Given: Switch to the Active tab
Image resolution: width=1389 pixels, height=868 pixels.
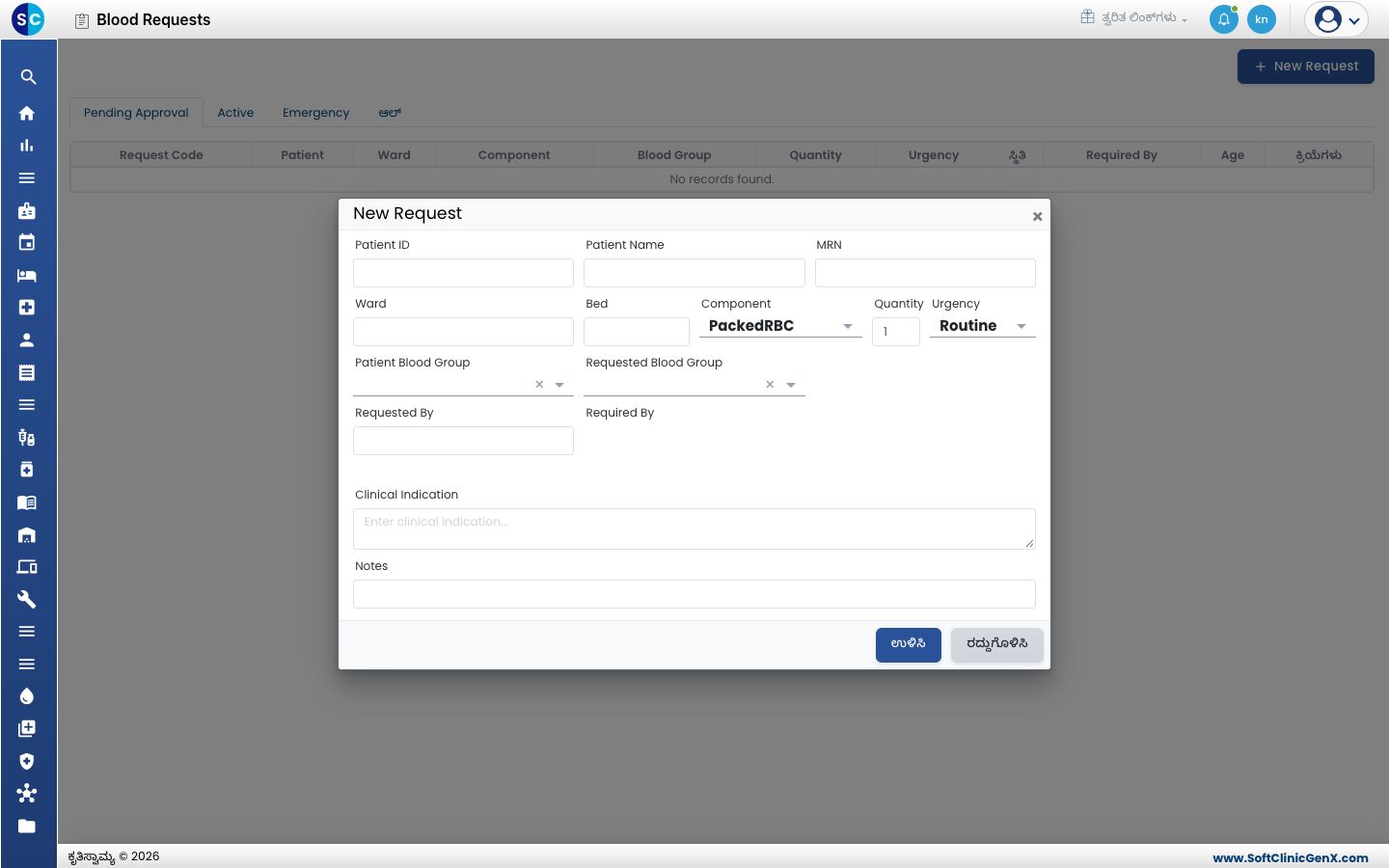Looking at the screenshot, I should click(x=235, y=113).
